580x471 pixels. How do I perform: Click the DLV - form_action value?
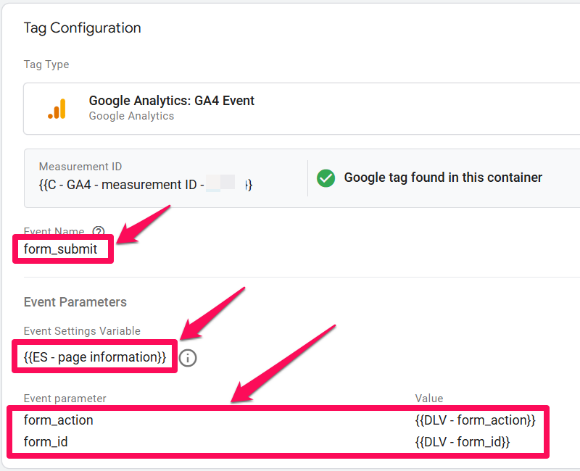pyautogui.click(x=475, y=420)
